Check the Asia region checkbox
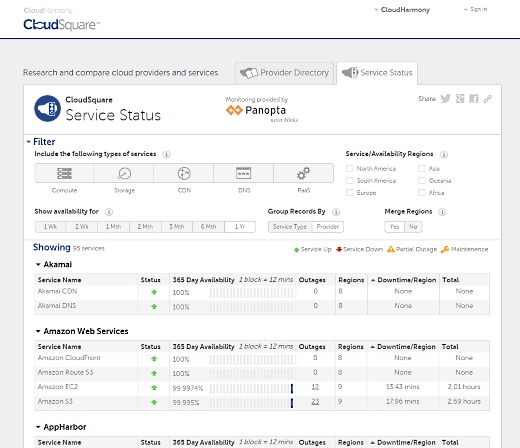This screenshot has height=448, width=520. click(x=422, y=168)
